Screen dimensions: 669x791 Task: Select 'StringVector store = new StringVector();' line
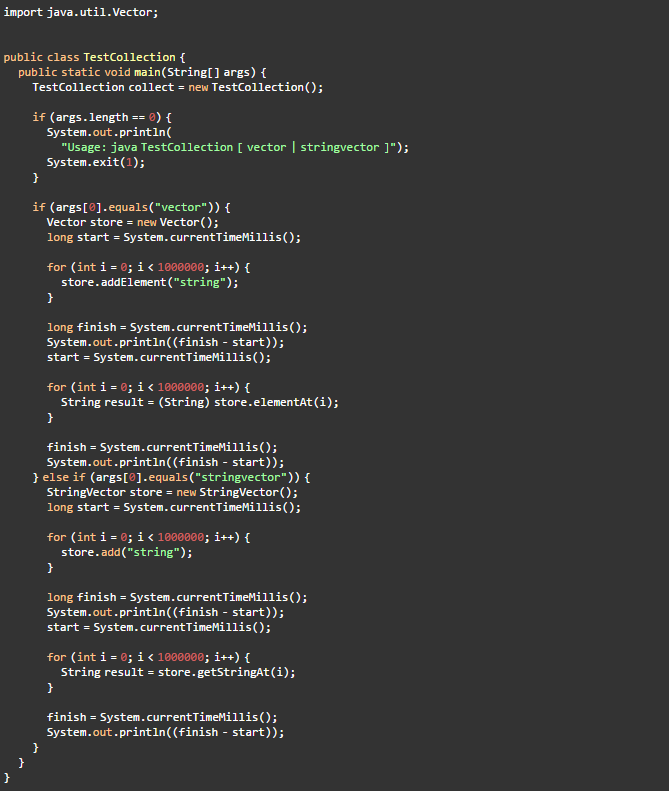click(173, 492)
